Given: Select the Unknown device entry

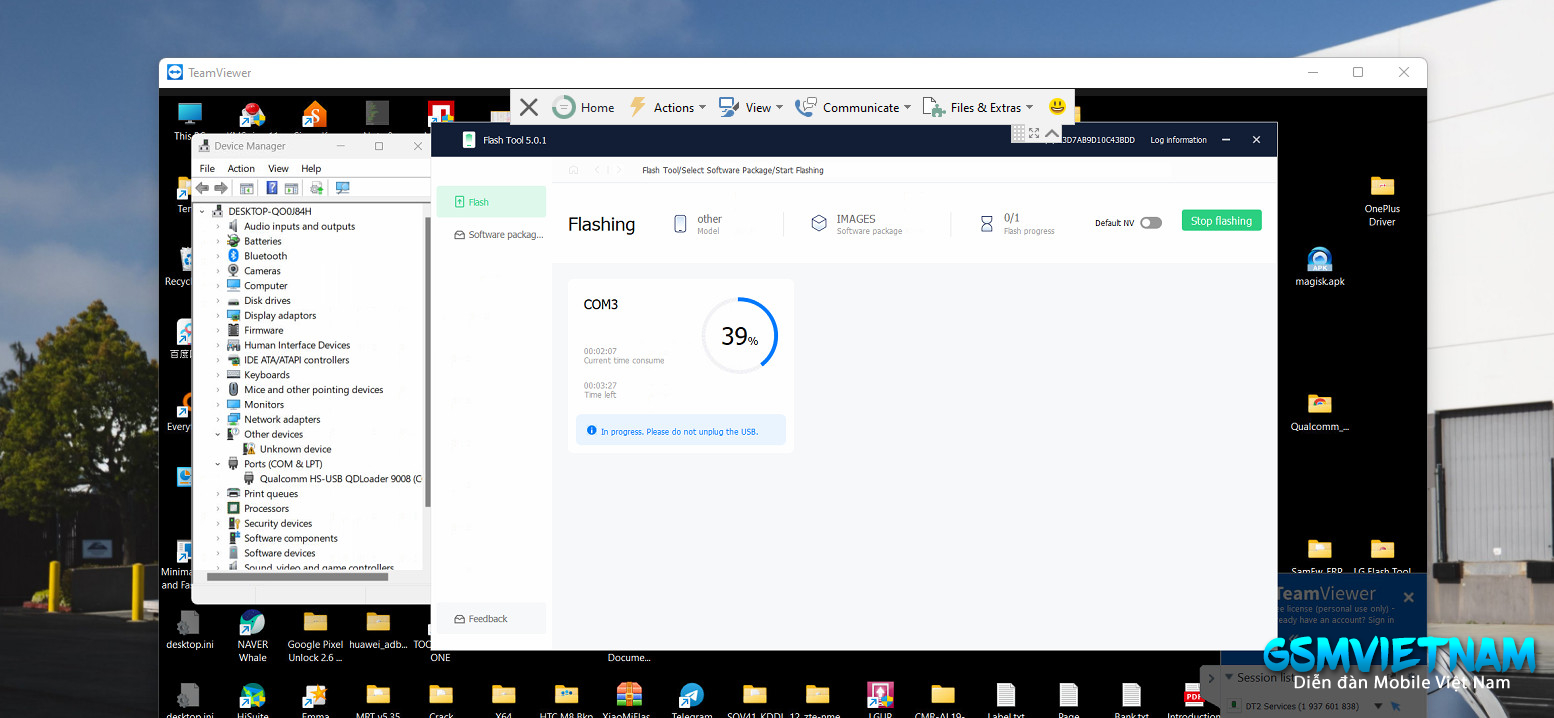Looking at the screenshot, I should point(288,449).
